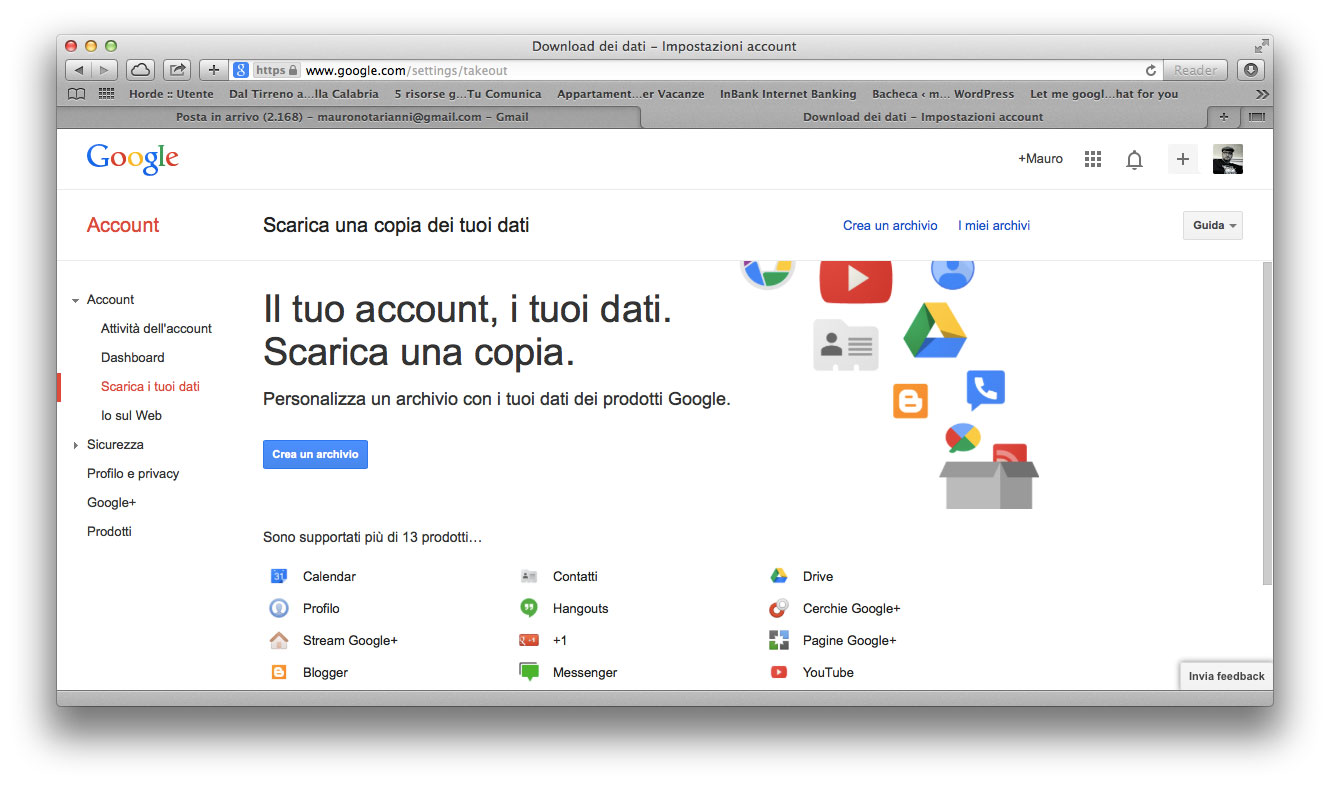Open the account profile photo
Viewport: 1330px width, 785px height.
coord(1228,159)
